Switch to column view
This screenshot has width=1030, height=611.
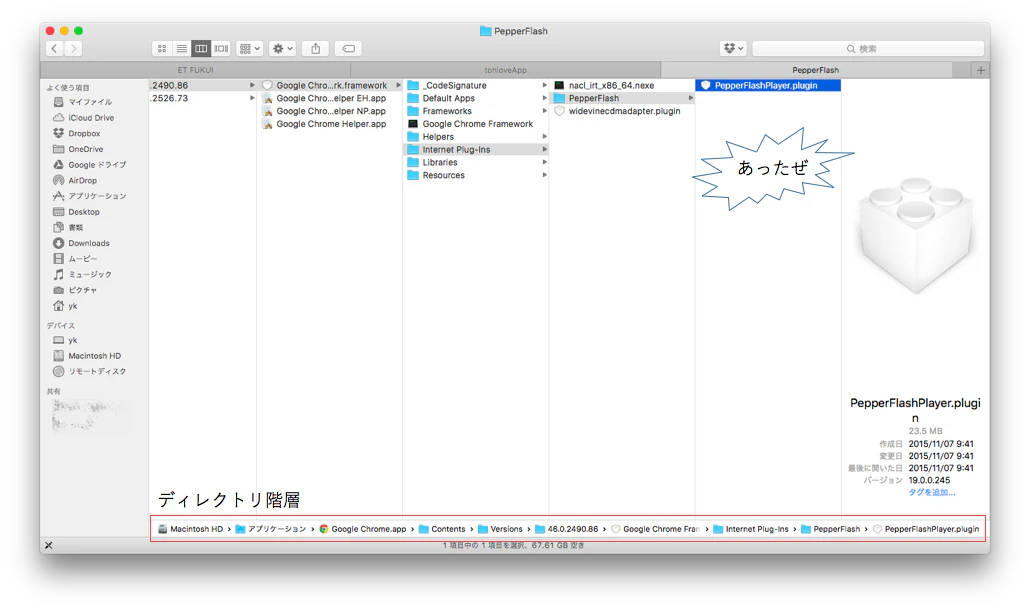tap(201, 49)
